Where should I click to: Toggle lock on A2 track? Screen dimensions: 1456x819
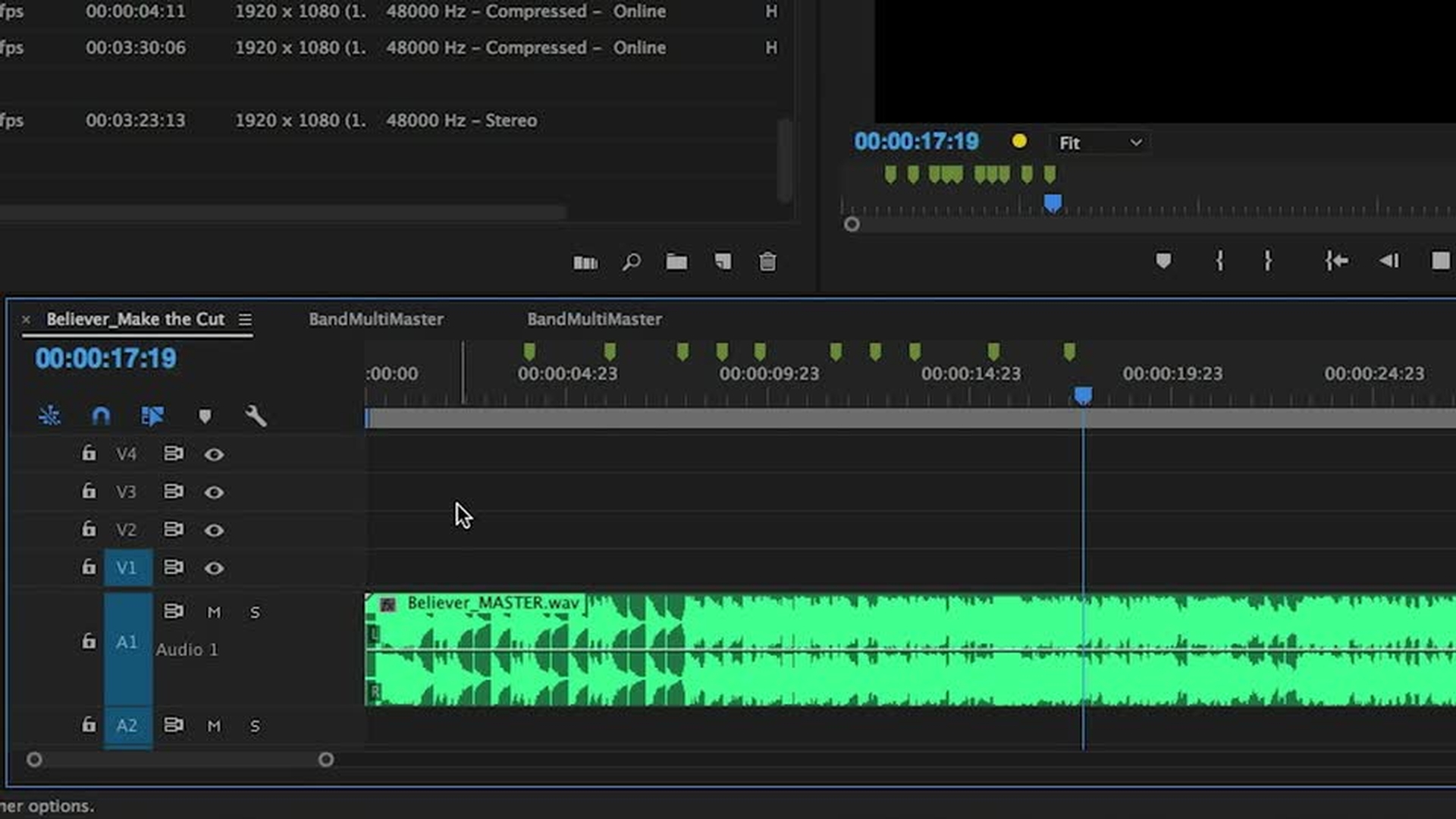(x=89, y=724)
